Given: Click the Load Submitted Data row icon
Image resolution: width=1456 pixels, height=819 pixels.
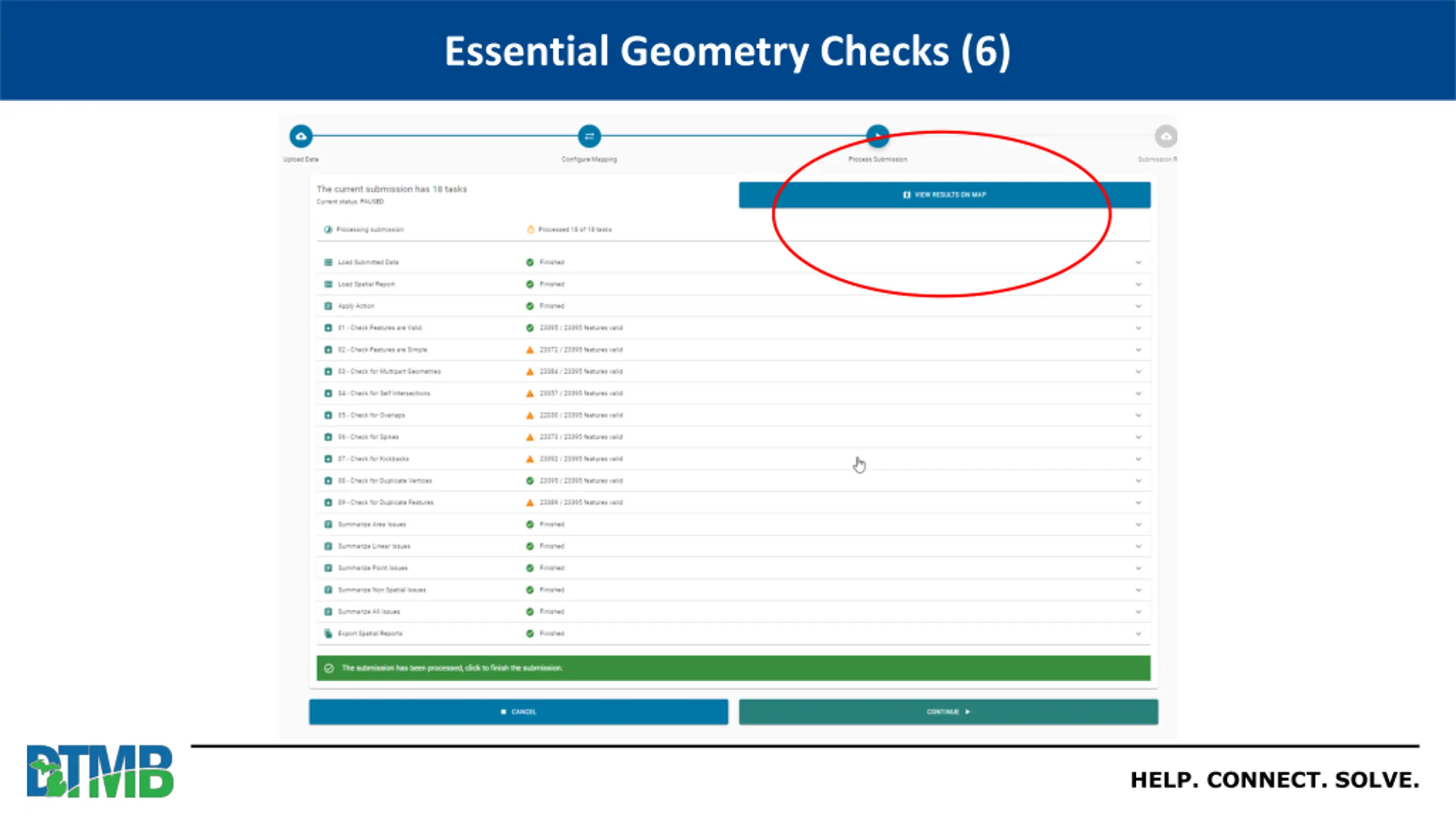Looking at the screenshot, I should tap(328, 262).
